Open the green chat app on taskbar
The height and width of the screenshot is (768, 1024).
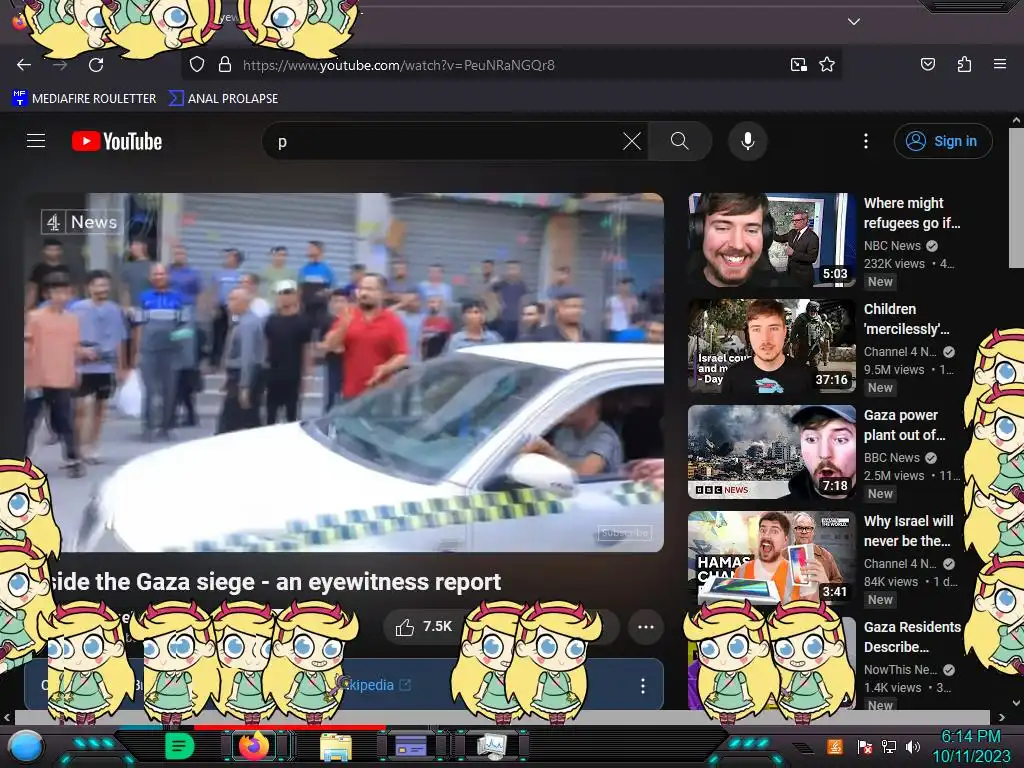coord(180,746)
